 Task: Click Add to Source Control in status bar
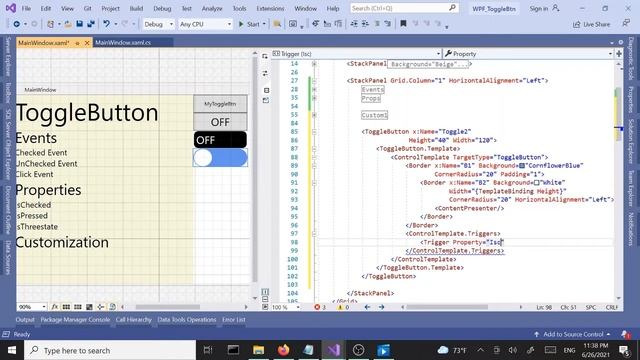pos(572,334)
